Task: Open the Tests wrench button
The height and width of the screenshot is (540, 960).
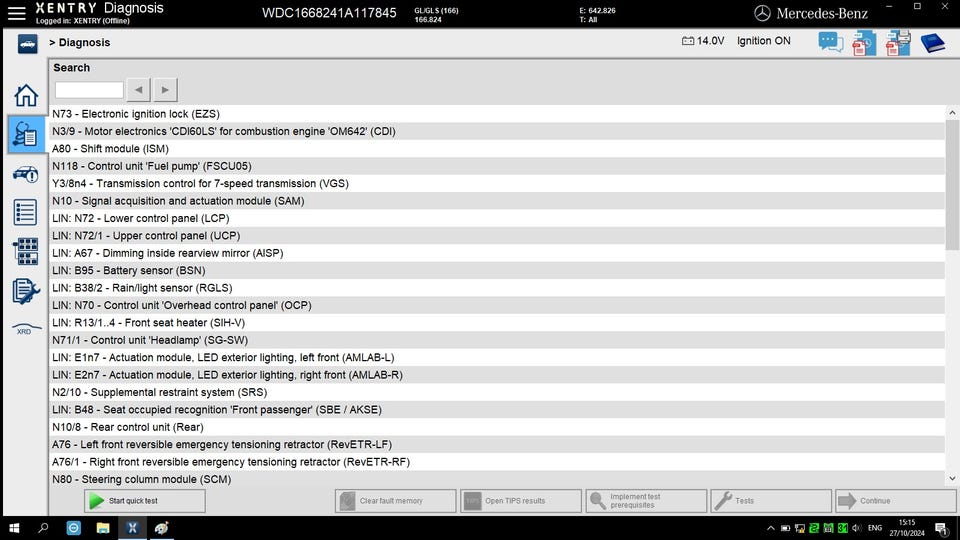Action: pos(771,501)
